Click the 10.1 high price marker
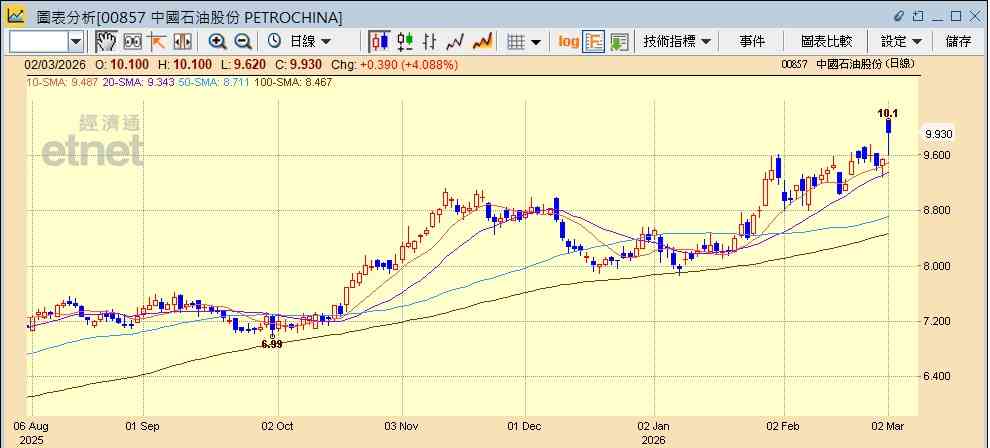The width and height of the screenshot is (990, 448). [888, 114]
